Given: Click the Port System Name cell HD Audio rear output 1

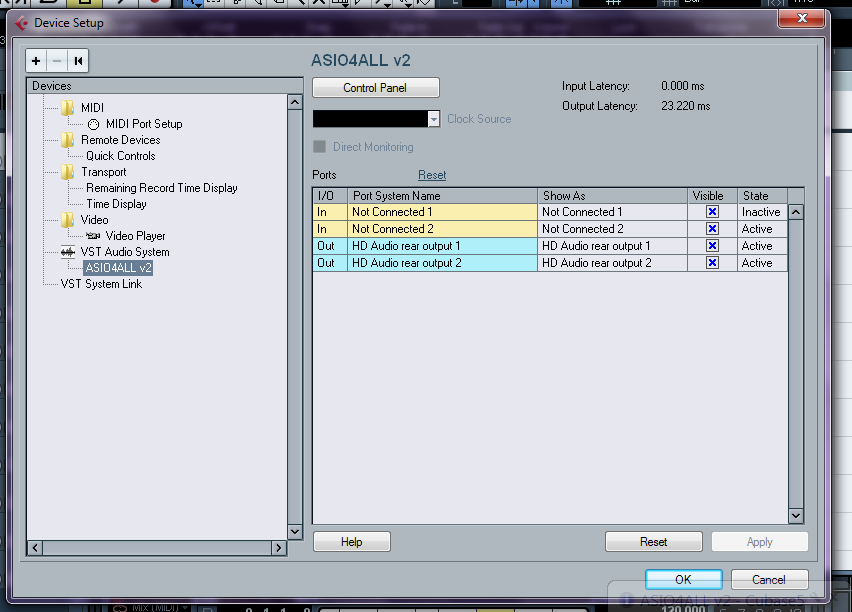Looking at the screenshot, I should click(442, 246).
